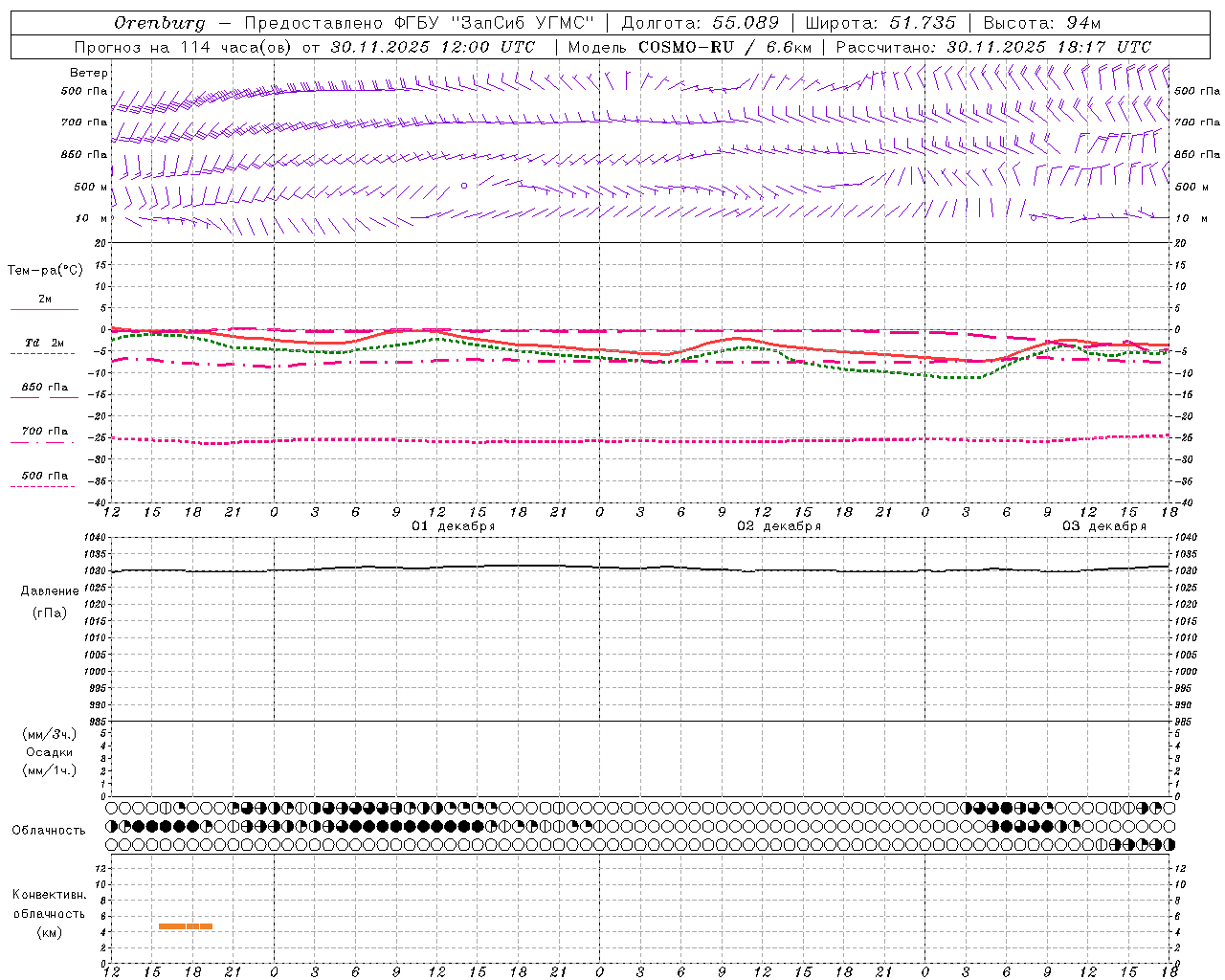Click the "Td 2м" legend label

click(x=44, y=343)
